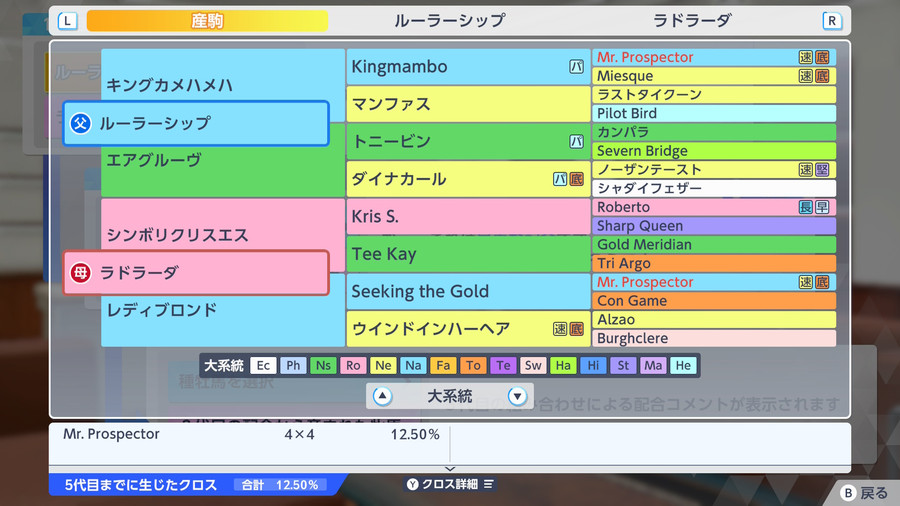This screenshot has width=900, height=506.
Task: Open the クロス詳細 list menu icon
Action: 488,484
